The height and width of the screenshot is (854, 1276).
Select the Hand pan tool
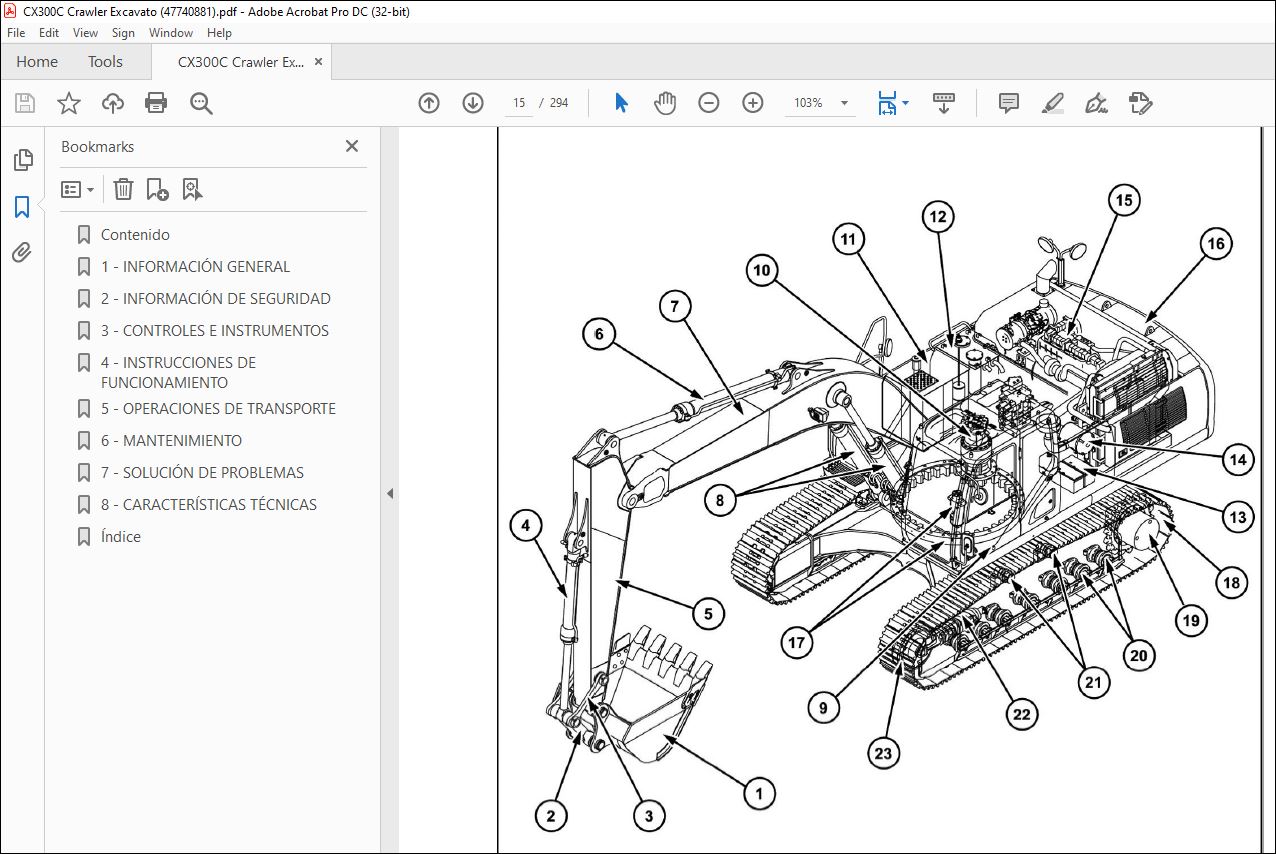[665, 103]
